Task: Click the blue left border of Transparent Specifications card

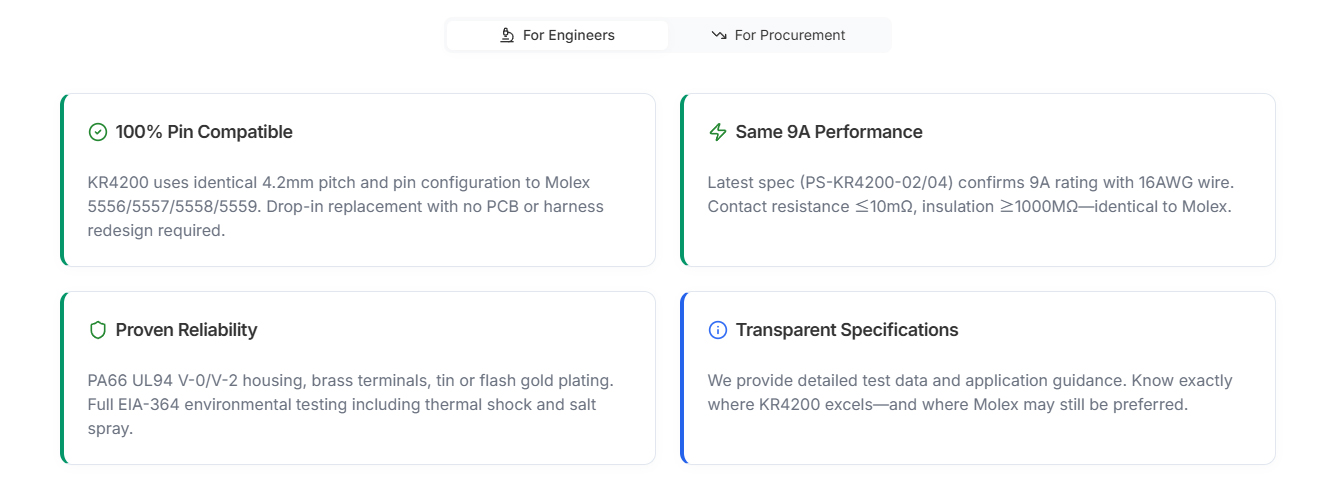Action: [683, 378]
